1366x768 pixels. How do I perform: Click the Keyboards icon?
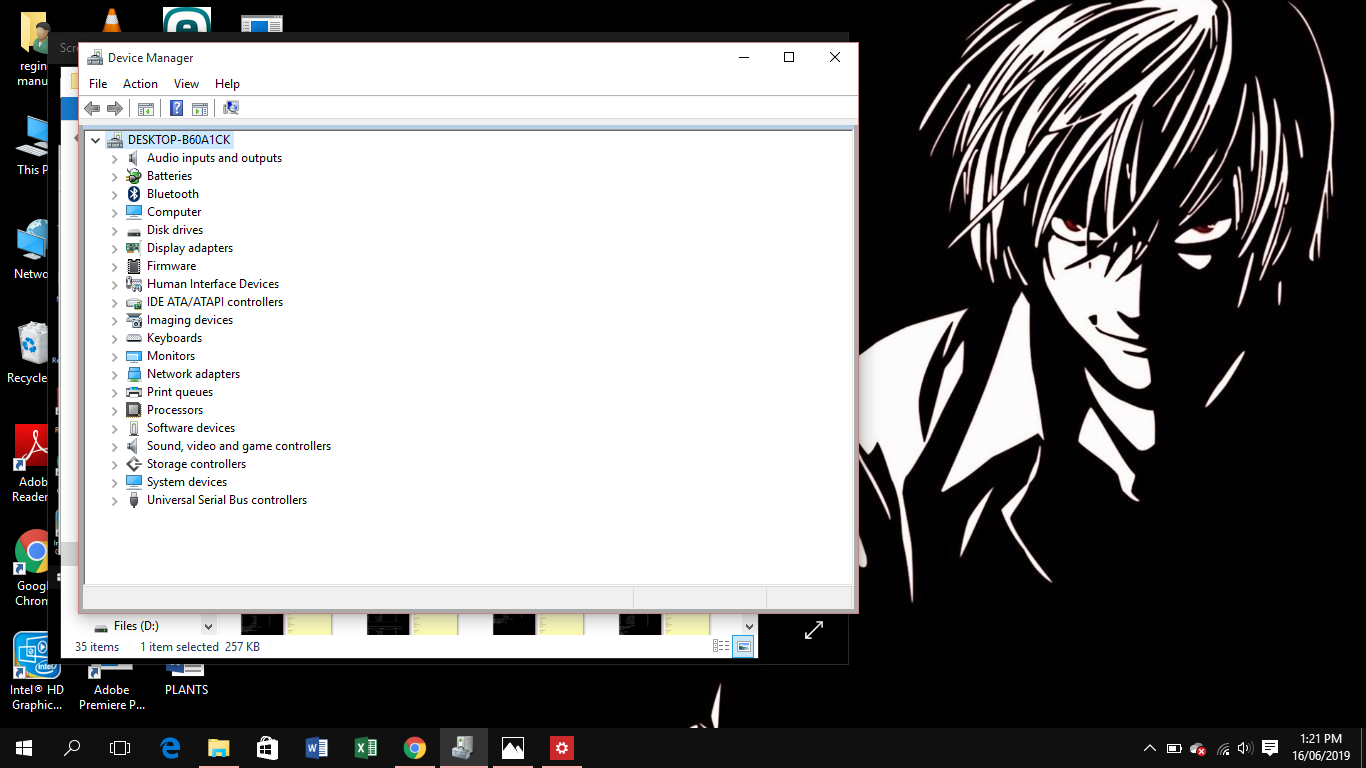134,338
